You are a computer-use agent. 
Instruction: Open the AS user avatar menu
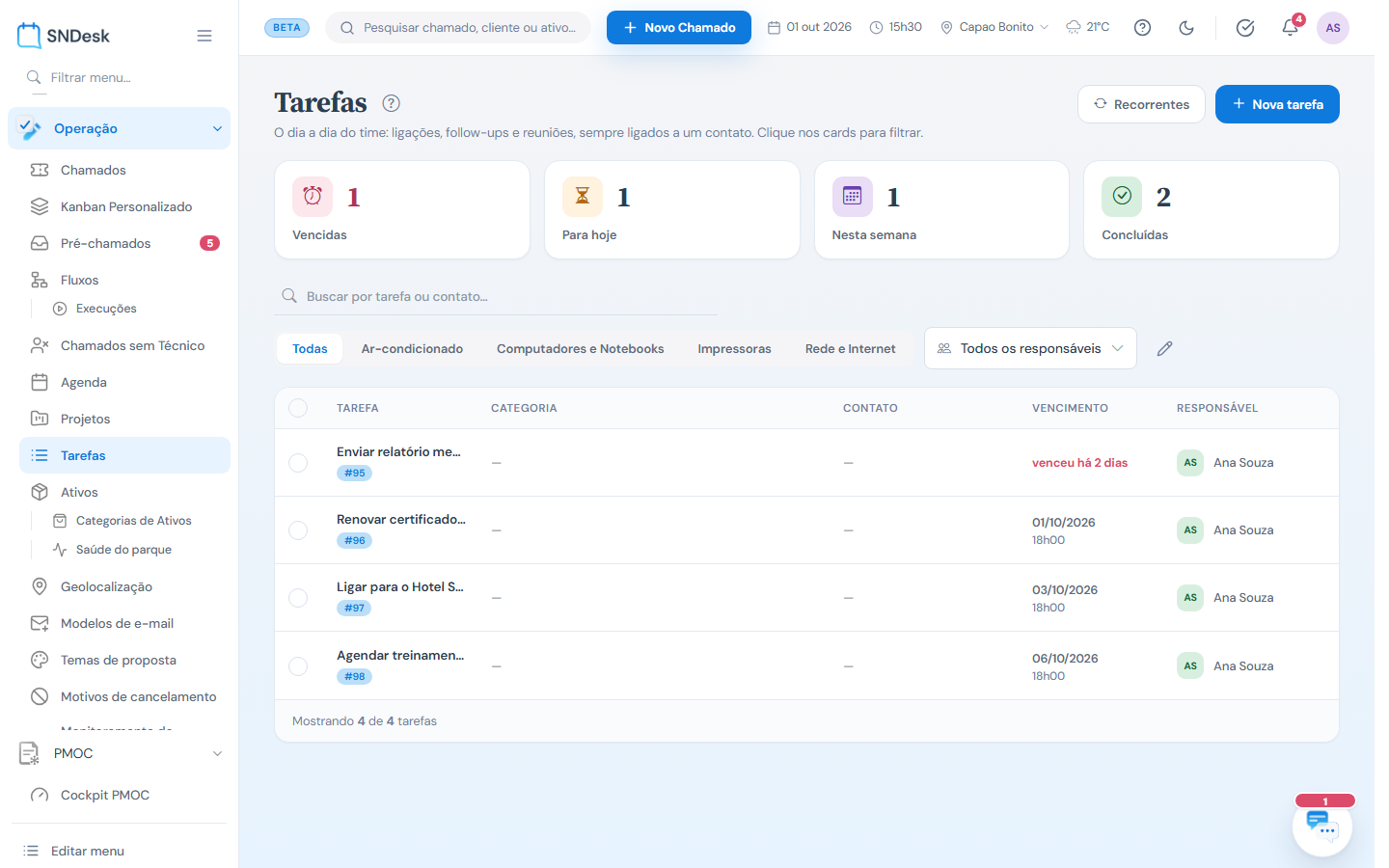point(1333,28)
